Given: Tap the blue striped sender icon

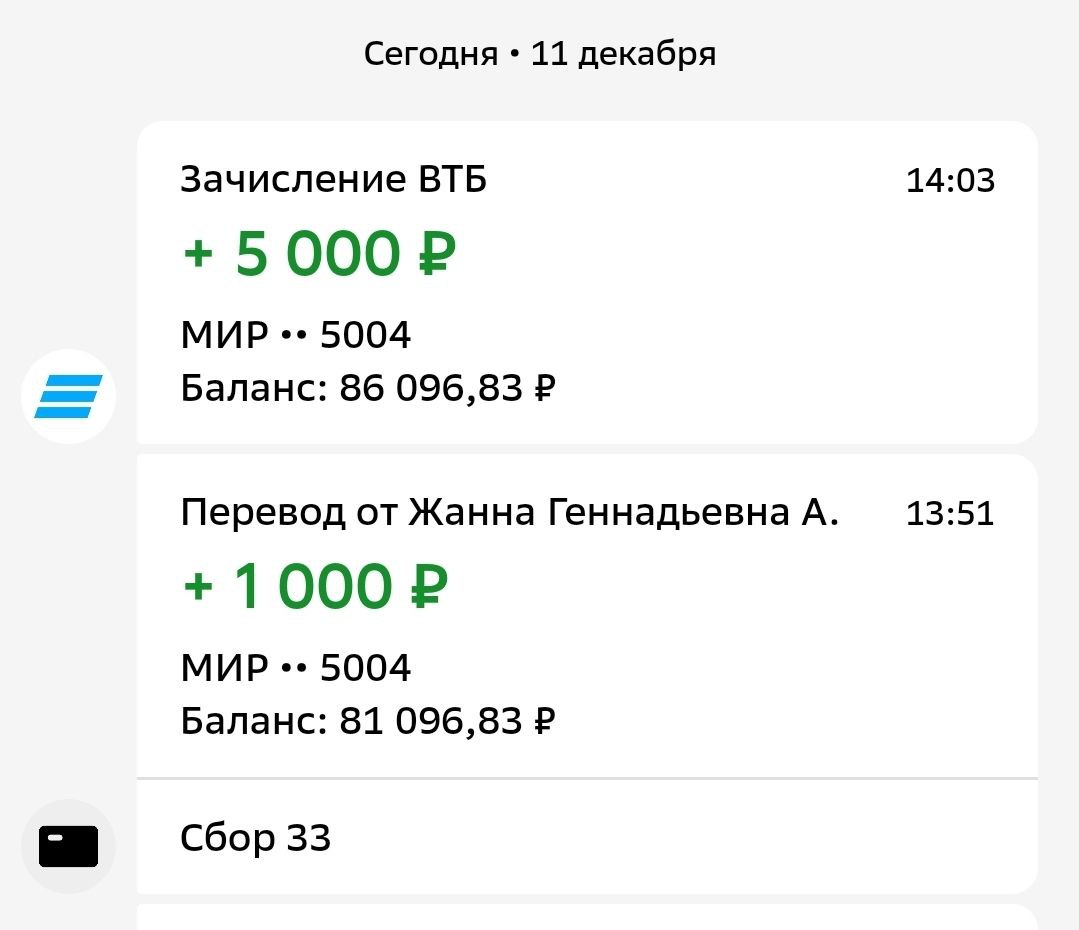Looking at the screenshot, I should coord(68,396).
